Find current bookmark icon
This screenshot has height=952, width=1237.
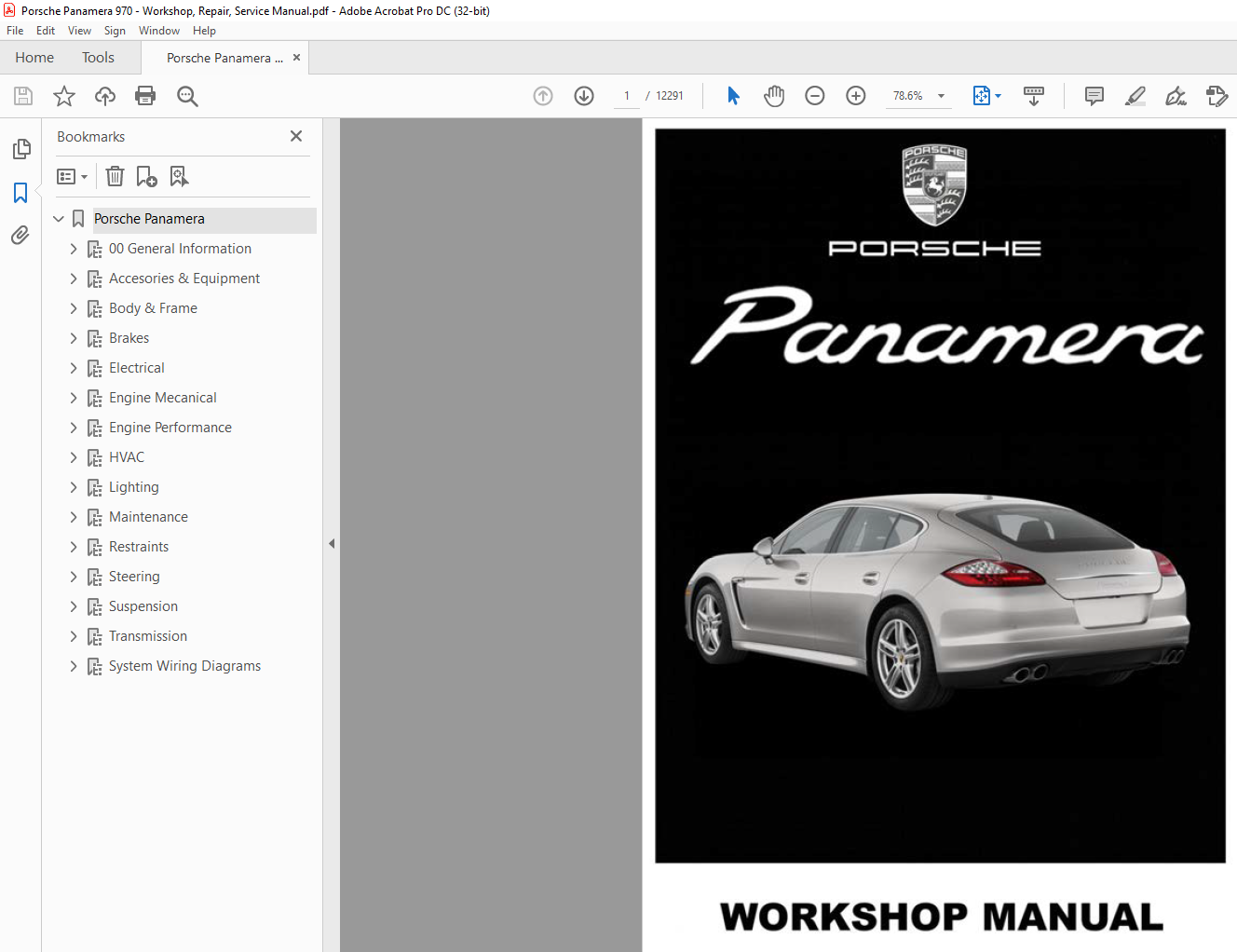[179, 176]
